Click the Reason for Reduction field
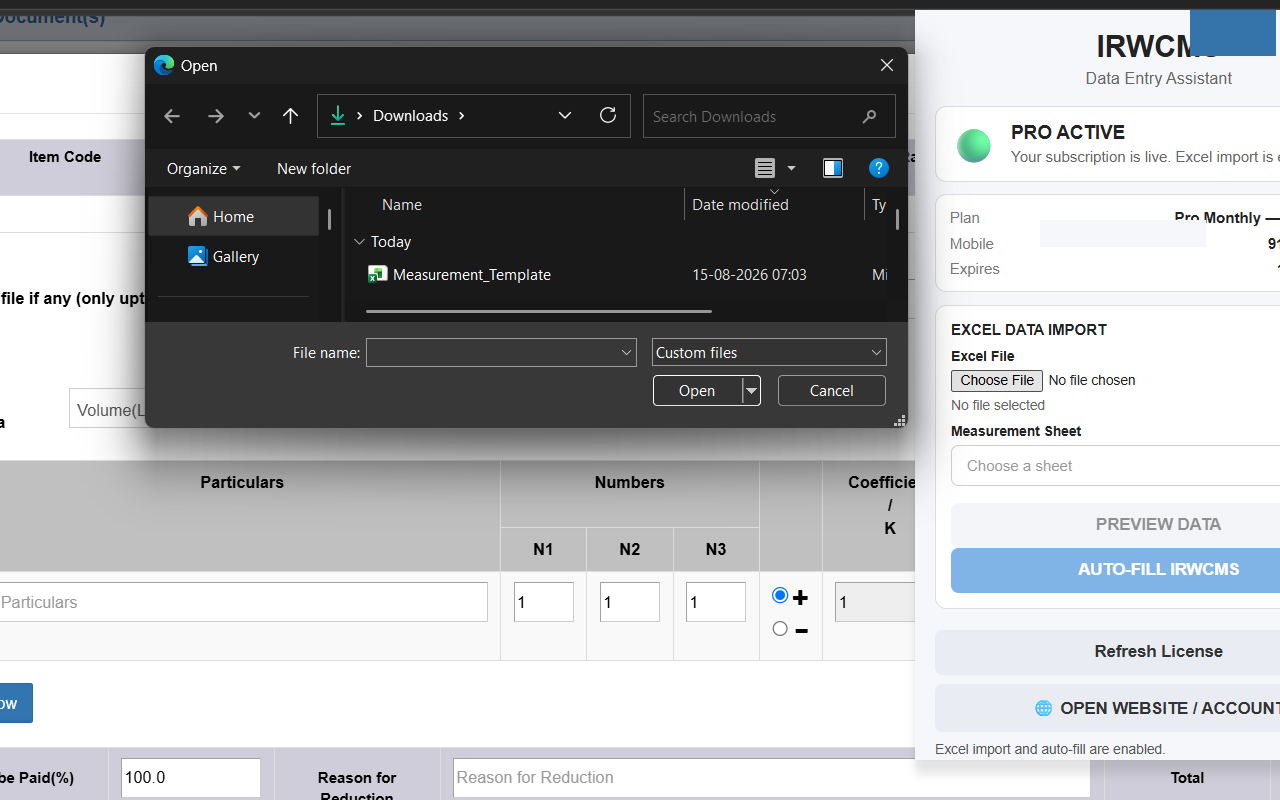Screen dimensions: 1280x800 coord(771,778)
